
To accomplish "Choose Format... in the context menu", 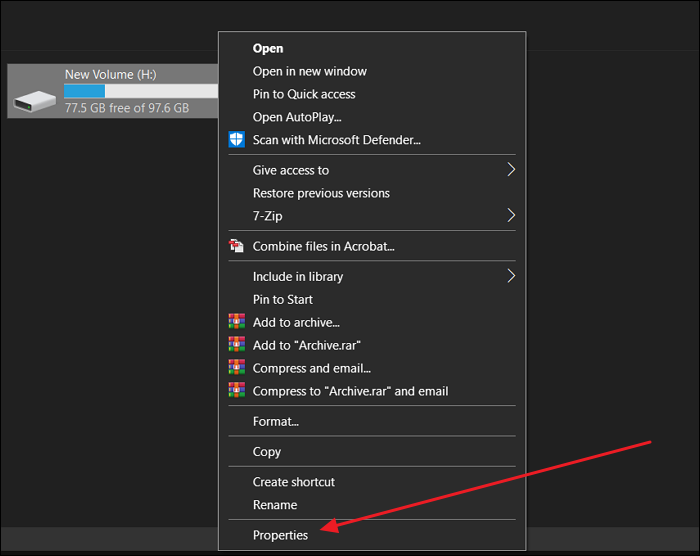I will tap(275, 421).
